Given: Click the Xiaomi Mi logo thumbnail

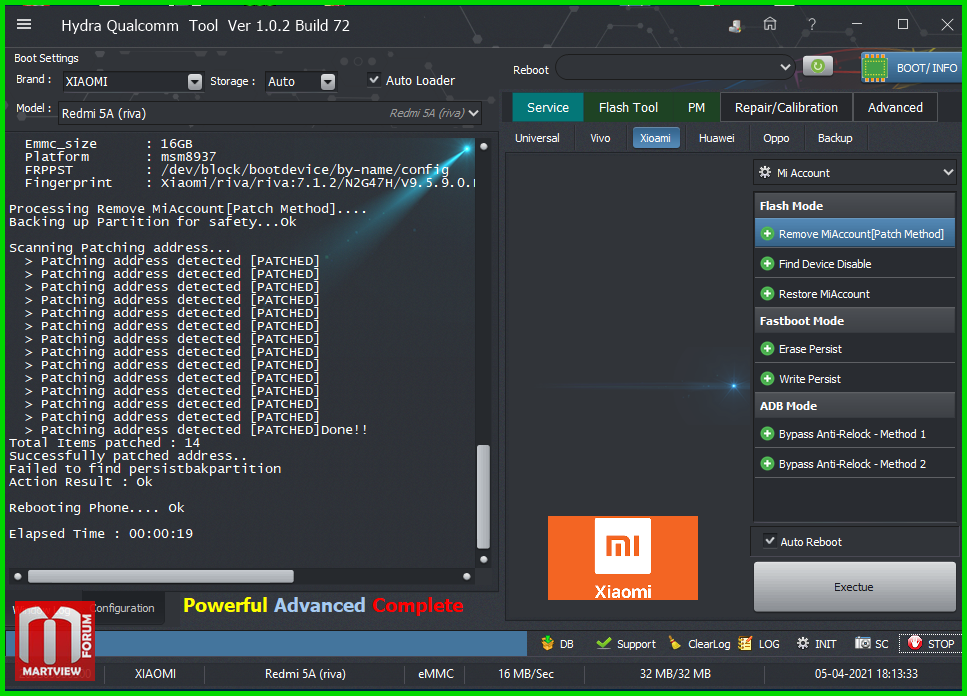Looking at the screenshot, I should coord(623,558).
